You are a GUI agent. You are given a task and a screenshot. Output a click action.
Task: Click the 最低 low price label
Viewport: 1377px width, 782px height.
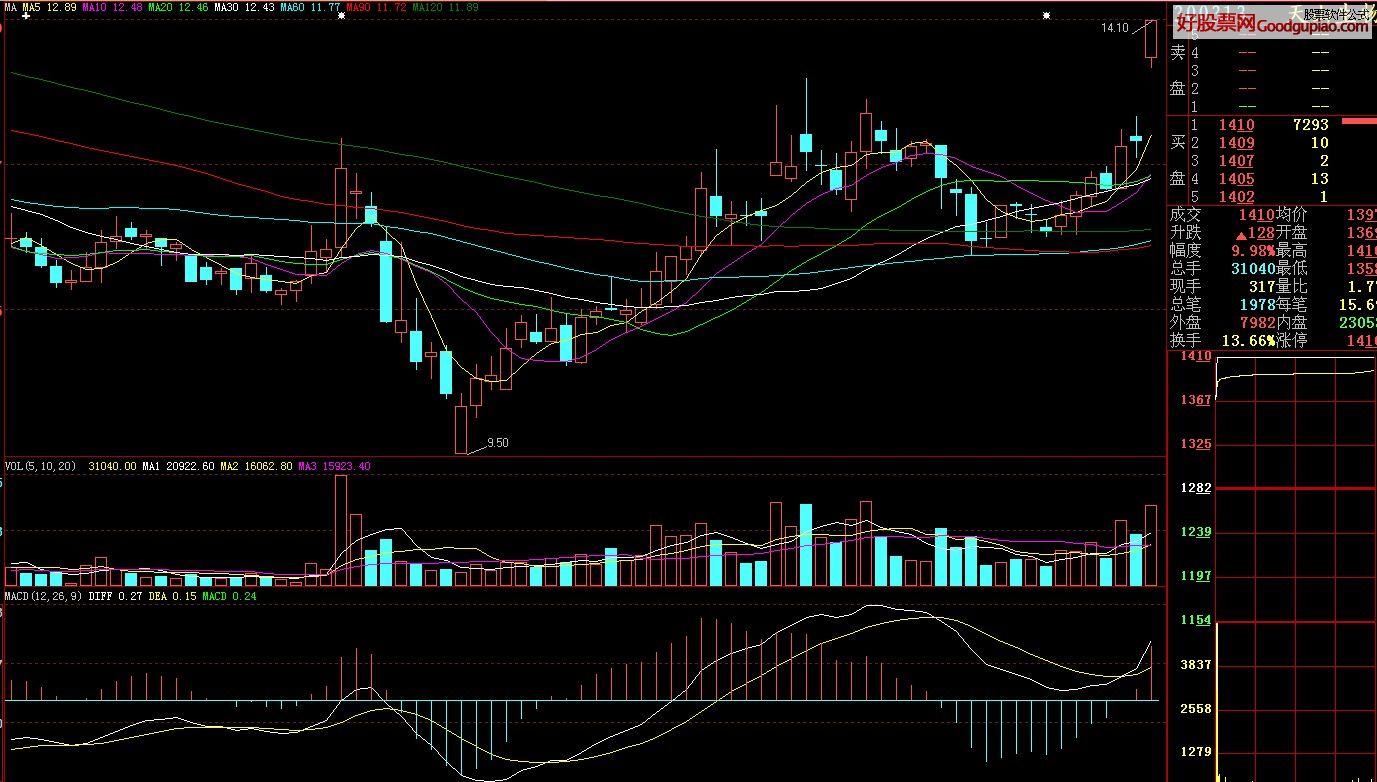[x=1292, y=268]
